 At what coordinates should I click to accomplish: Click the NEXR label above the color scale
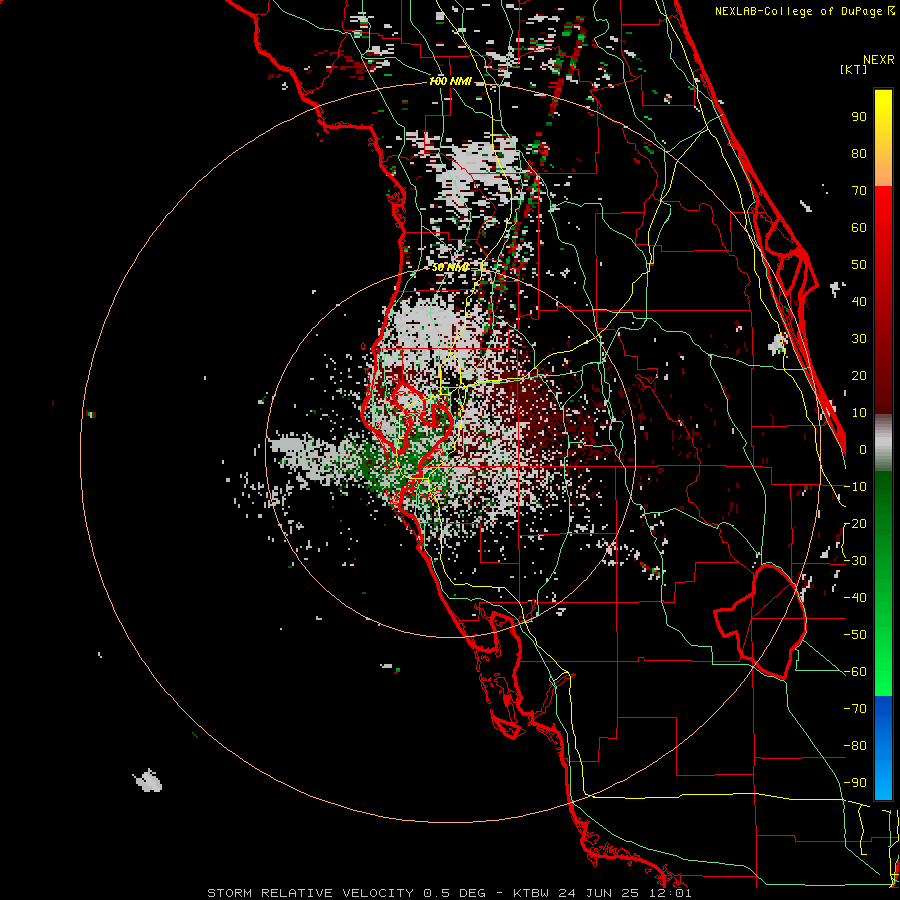click(878, 60)
